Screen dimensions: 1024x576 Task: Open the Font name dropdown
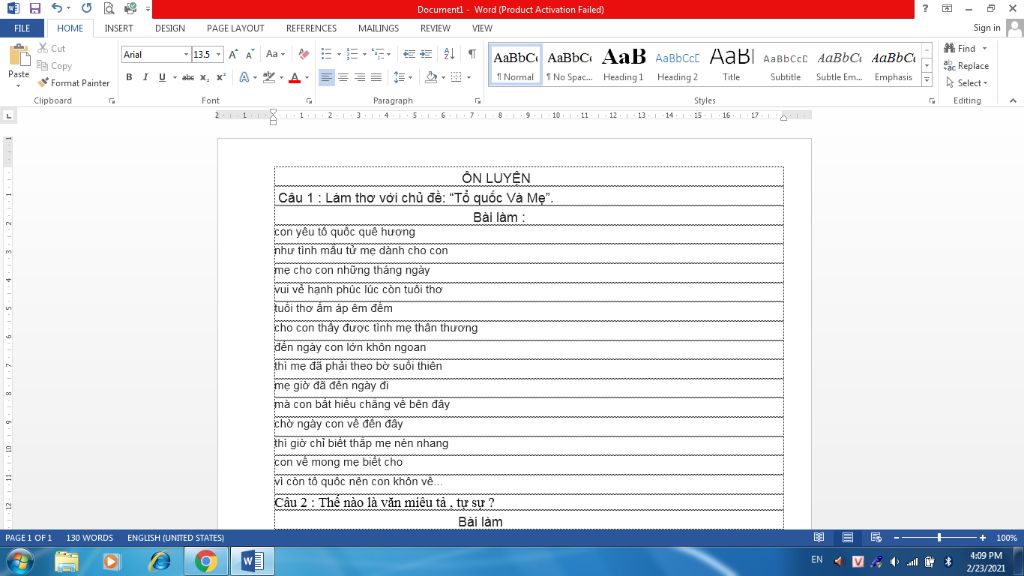coord(186,55)
